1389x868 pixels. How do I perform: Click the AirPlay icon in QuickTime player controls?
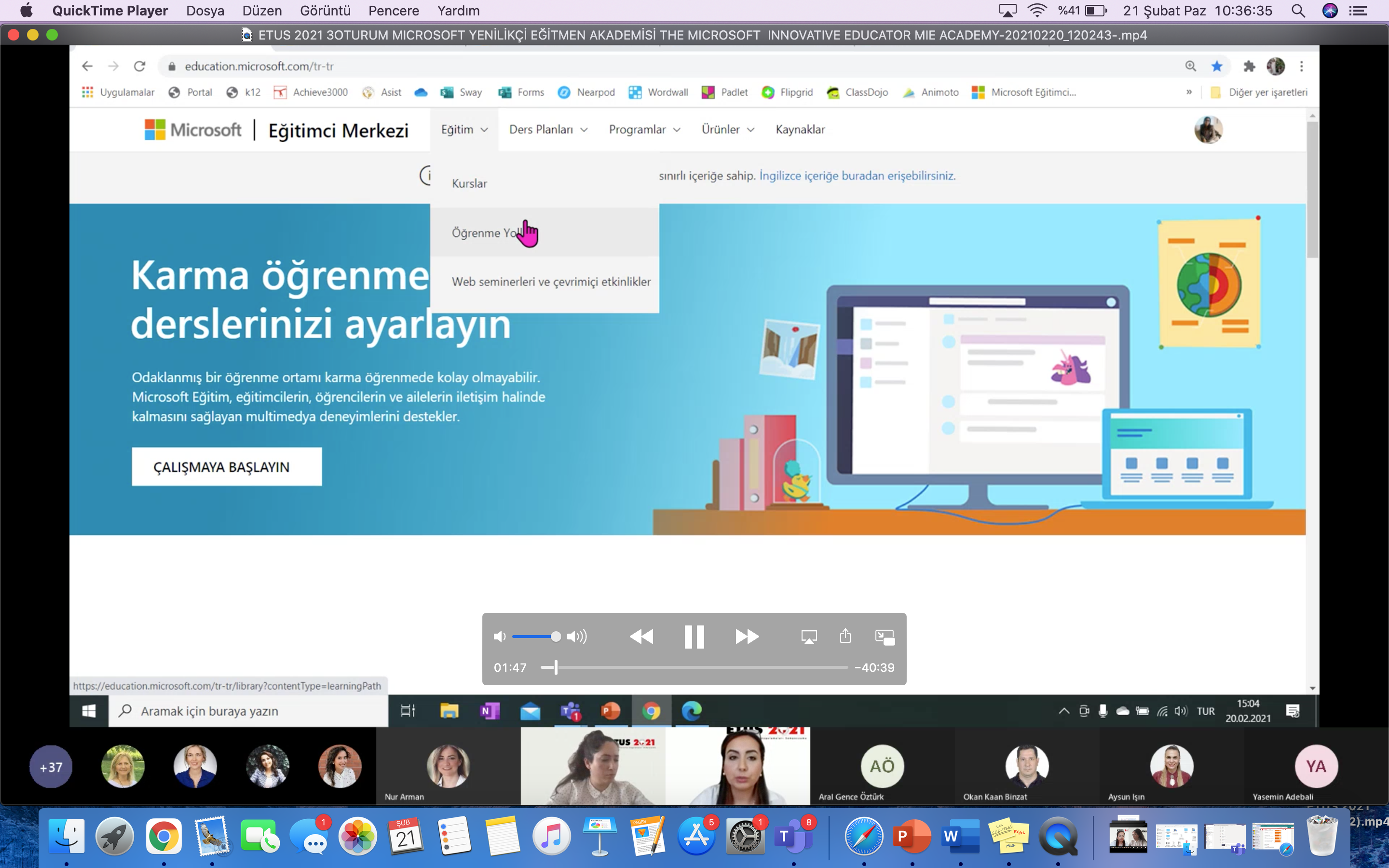pyautogui.click(x=809, y=637)
